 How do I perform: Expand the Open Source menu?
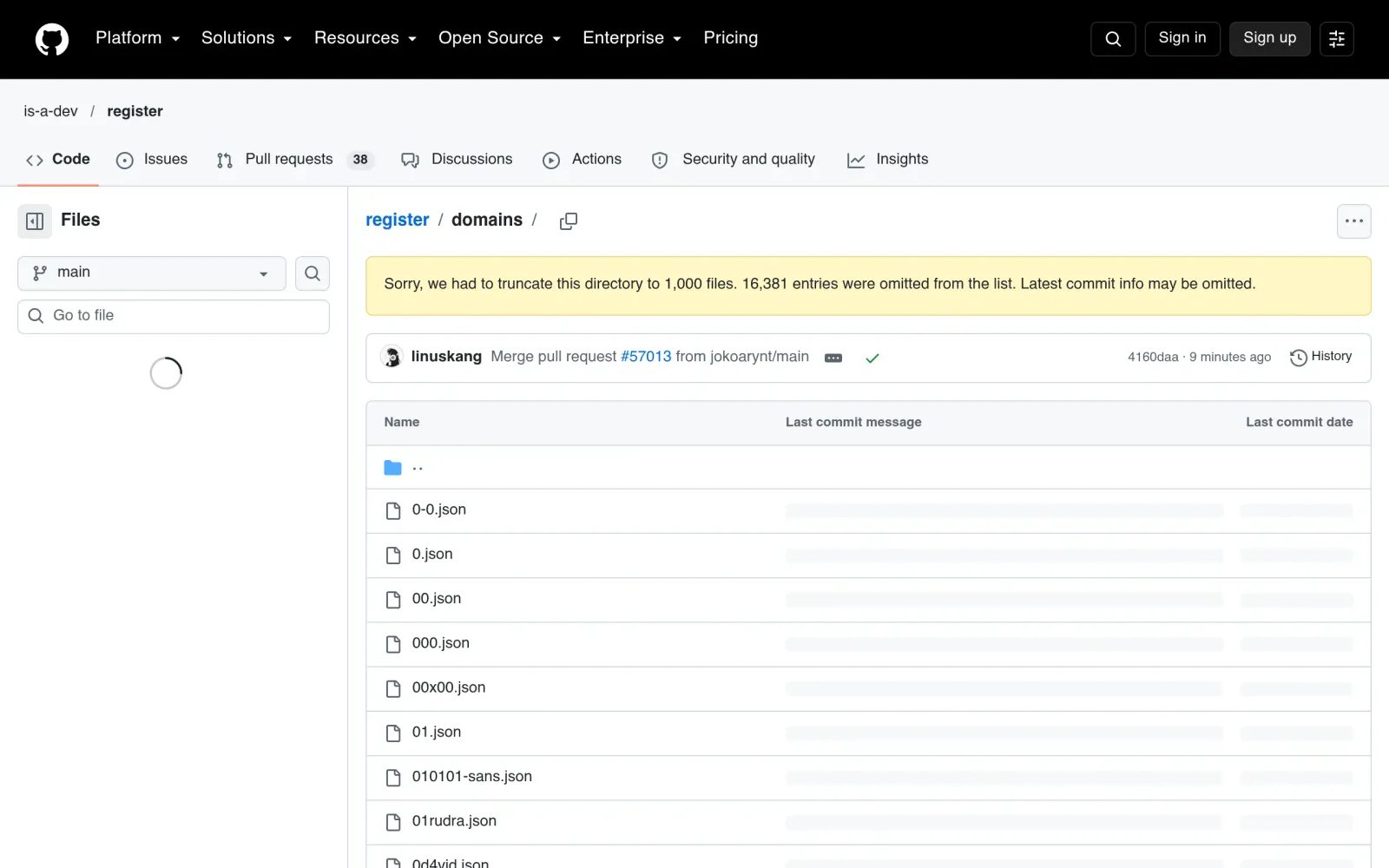(500, 38)
